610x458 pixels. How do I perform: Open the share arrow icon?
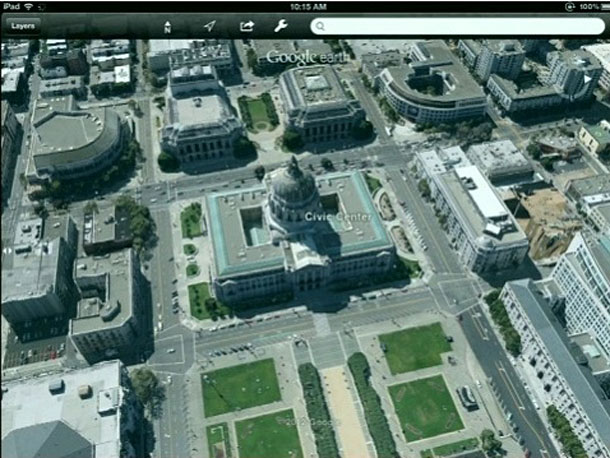pyautogui.click(x=246, y=26)
